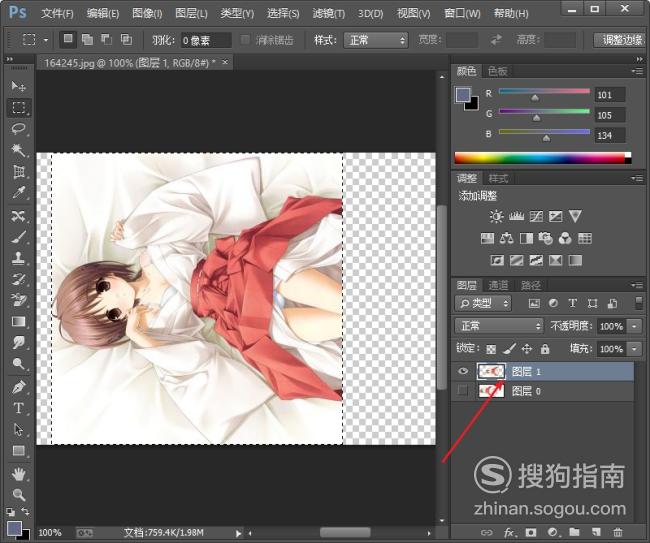Select the Type tool
Image resolution: width=650 pixels, height=543 pixels.
18,408
